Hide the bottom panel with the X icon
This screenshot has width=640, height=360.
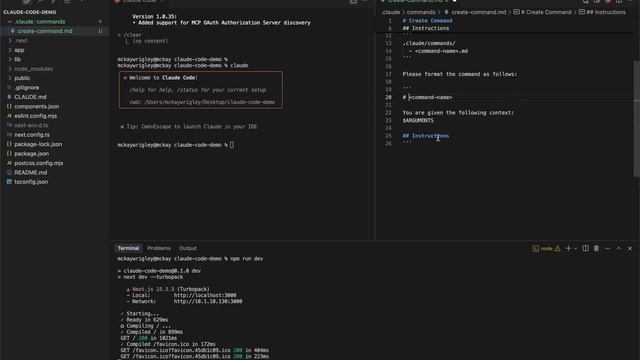[x=630, y=248]
